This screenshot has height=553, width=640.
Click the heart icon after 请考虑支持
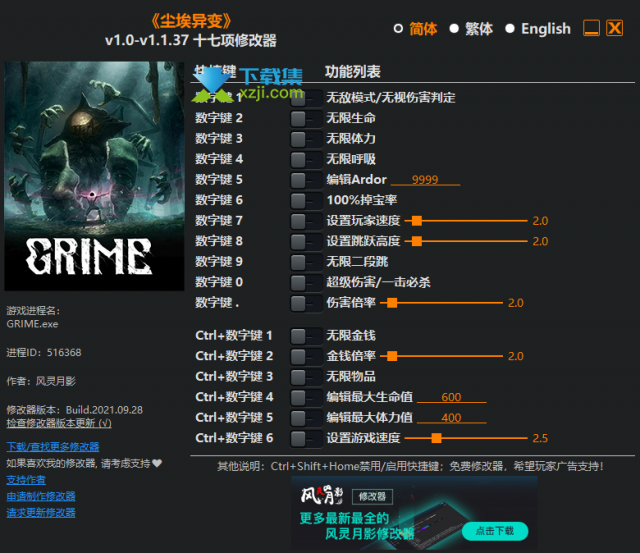point(157,463)
